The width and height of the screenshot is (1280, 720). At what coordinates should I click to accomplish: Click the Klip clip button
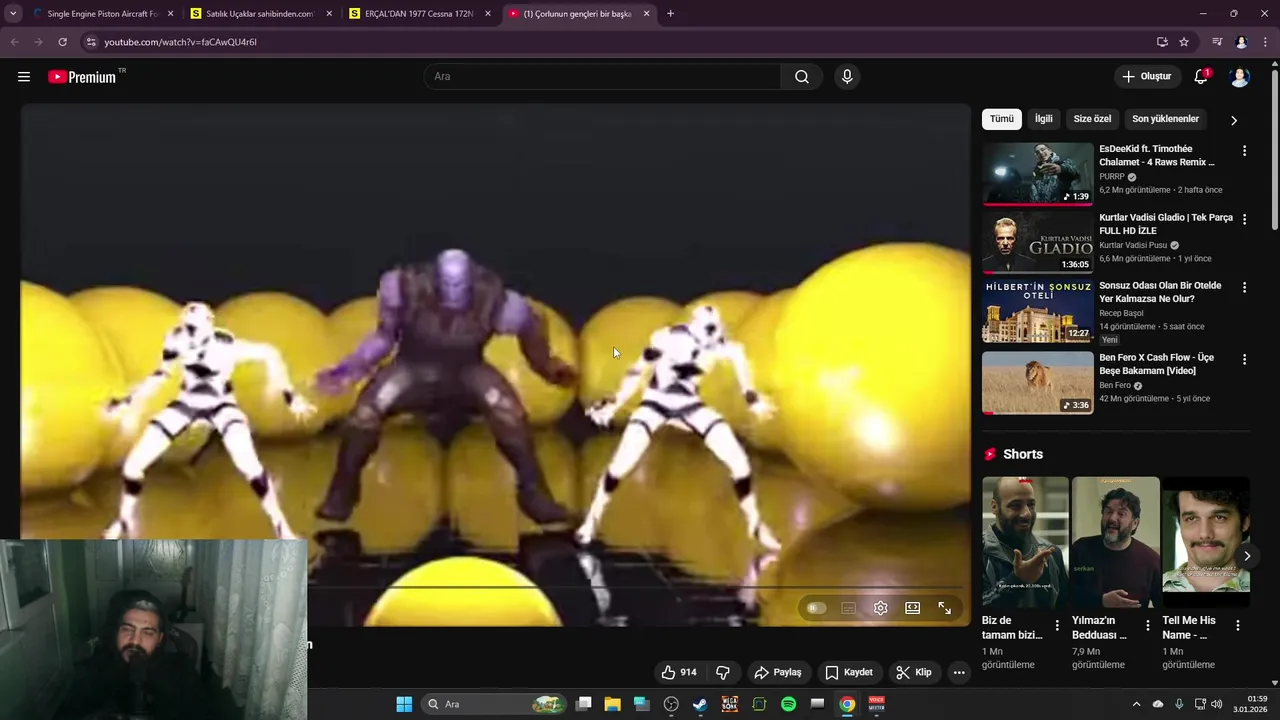914,672
